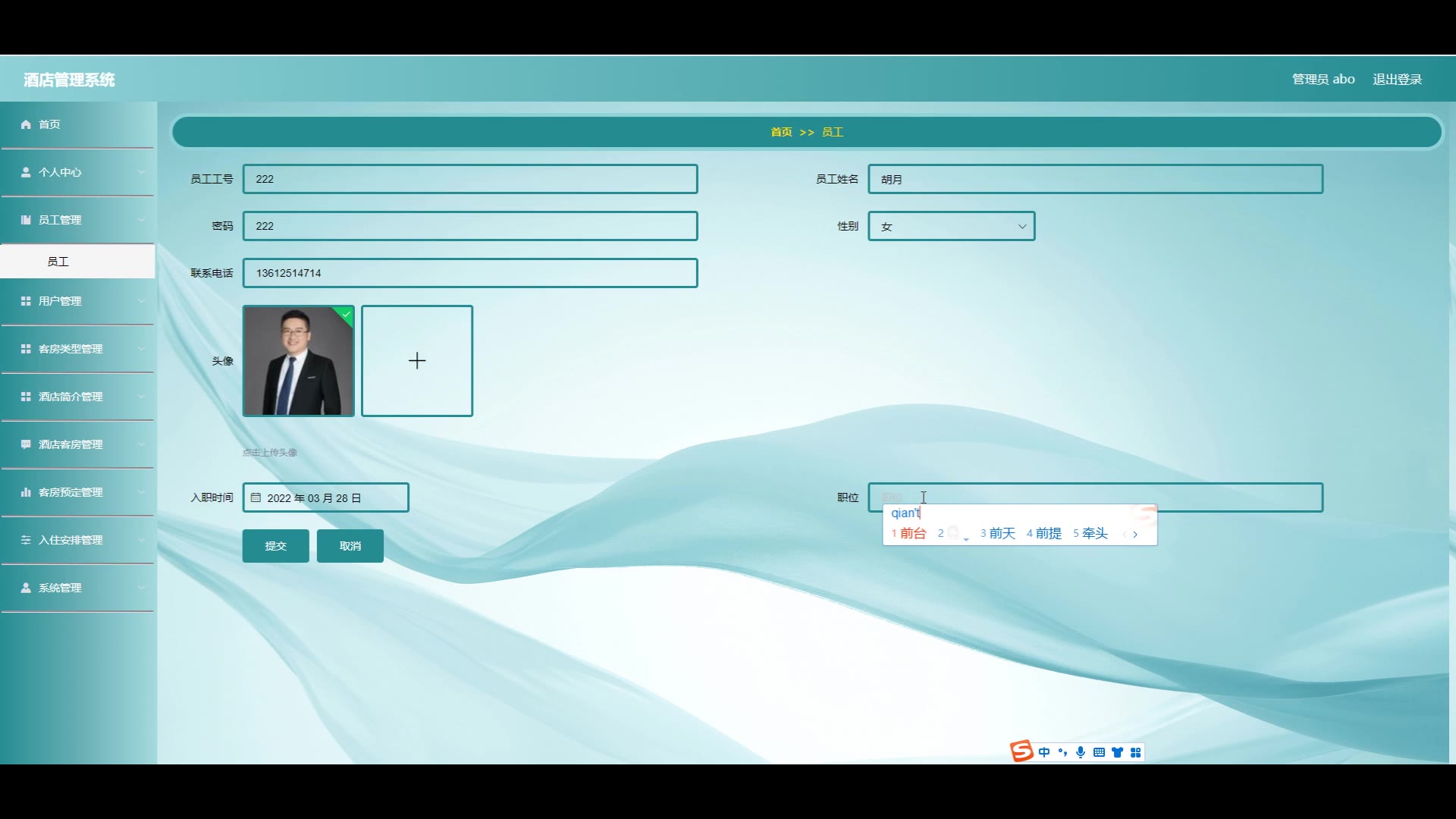
Task: Expand the 酒店简介管理 menu chevron
Action: [x=142, y=397]
